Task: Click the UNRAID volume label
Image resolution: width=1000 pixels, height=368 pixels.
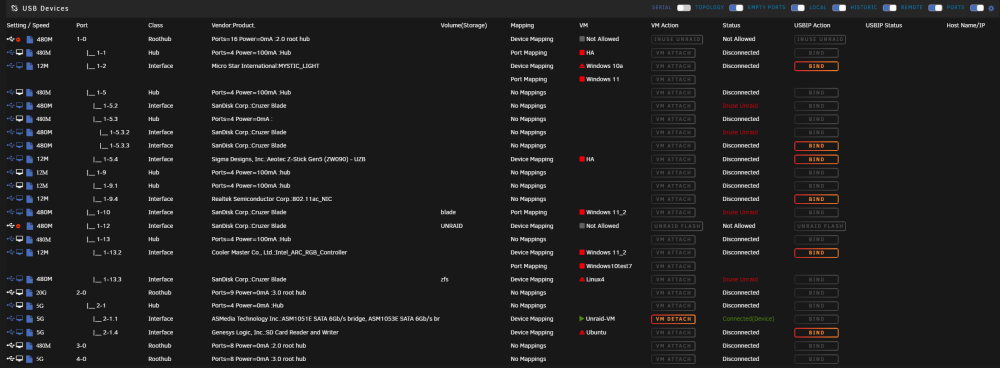Action: (x=452, y=226)
